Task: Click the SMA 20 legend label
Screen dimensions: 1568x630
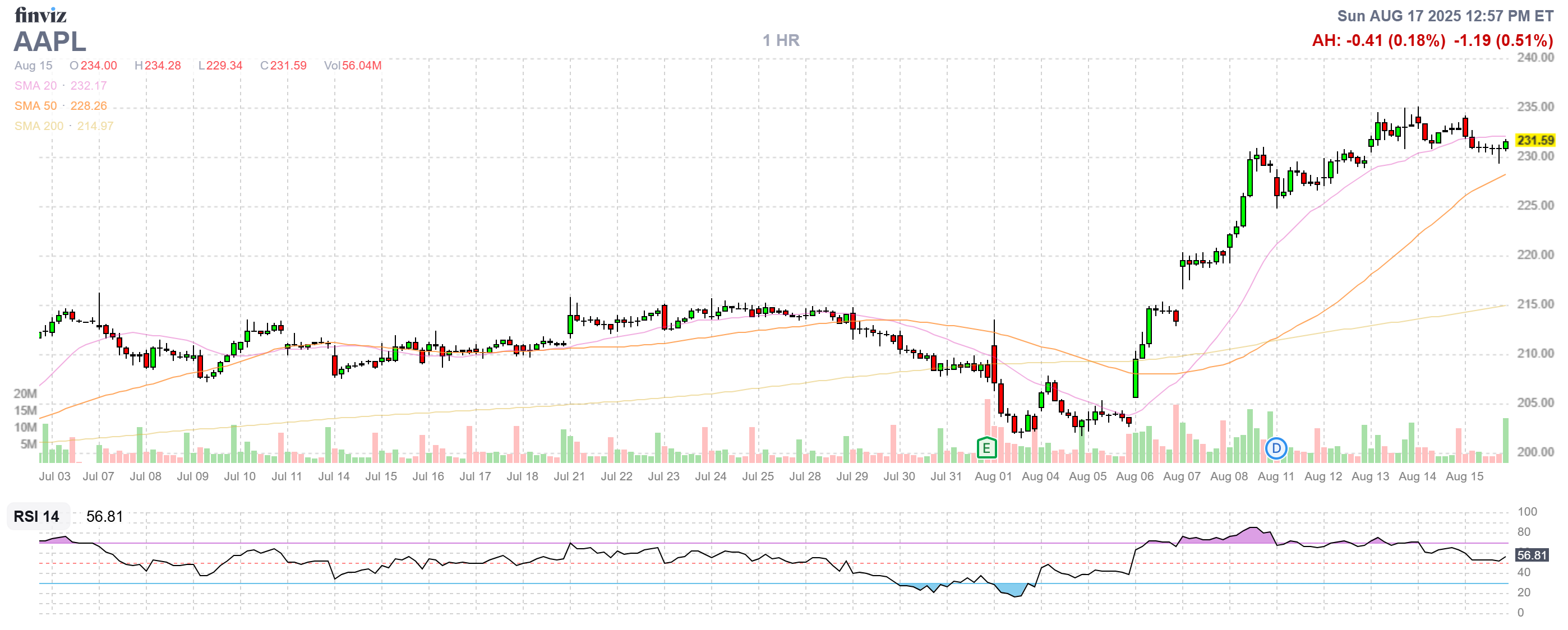Action: 35,86
